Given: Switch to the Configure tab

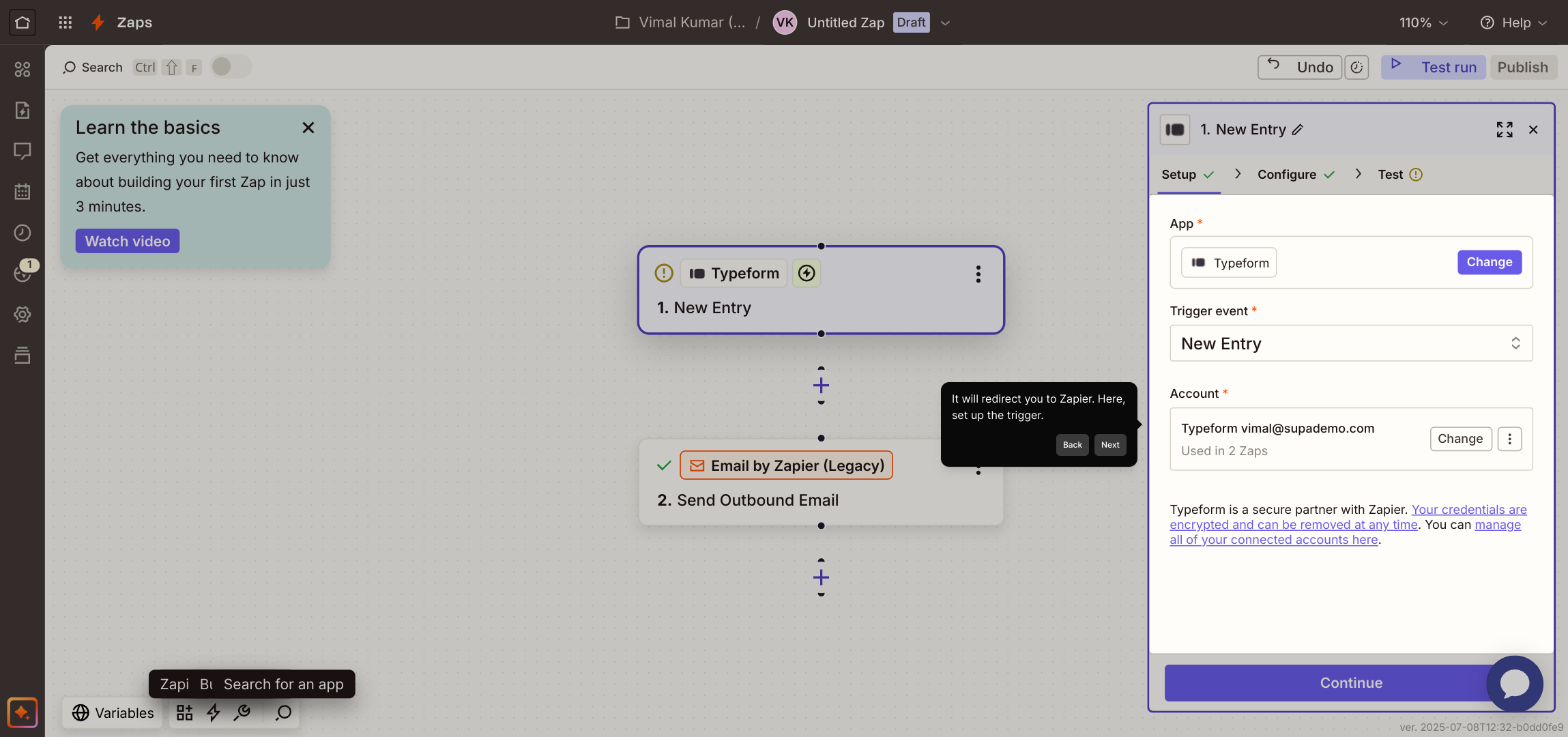Looking at the screenshot, I should [x=1296, y=175].
